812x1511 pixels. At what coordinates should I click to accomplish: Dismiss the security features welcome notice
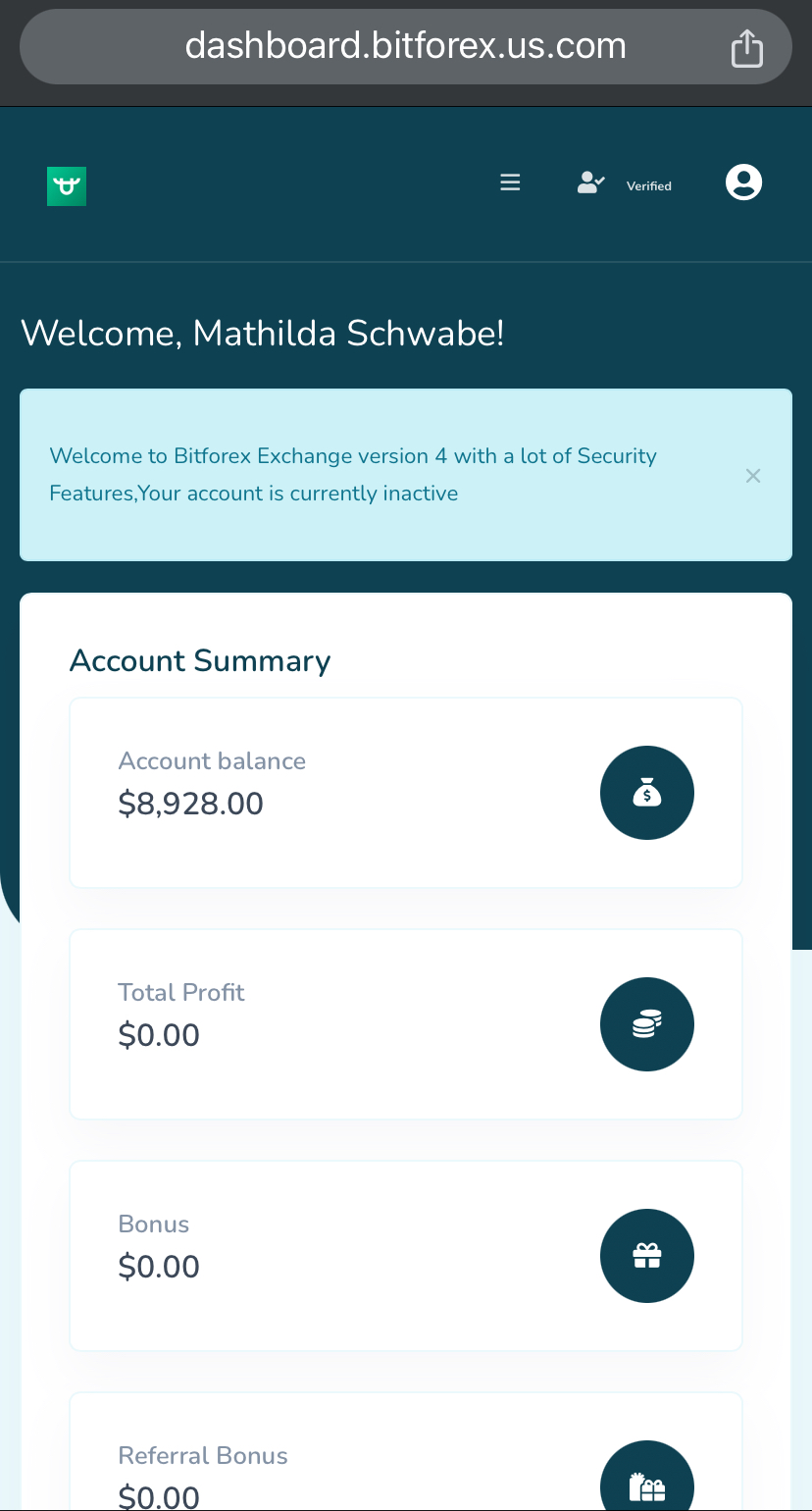click(x=753, y=475)
